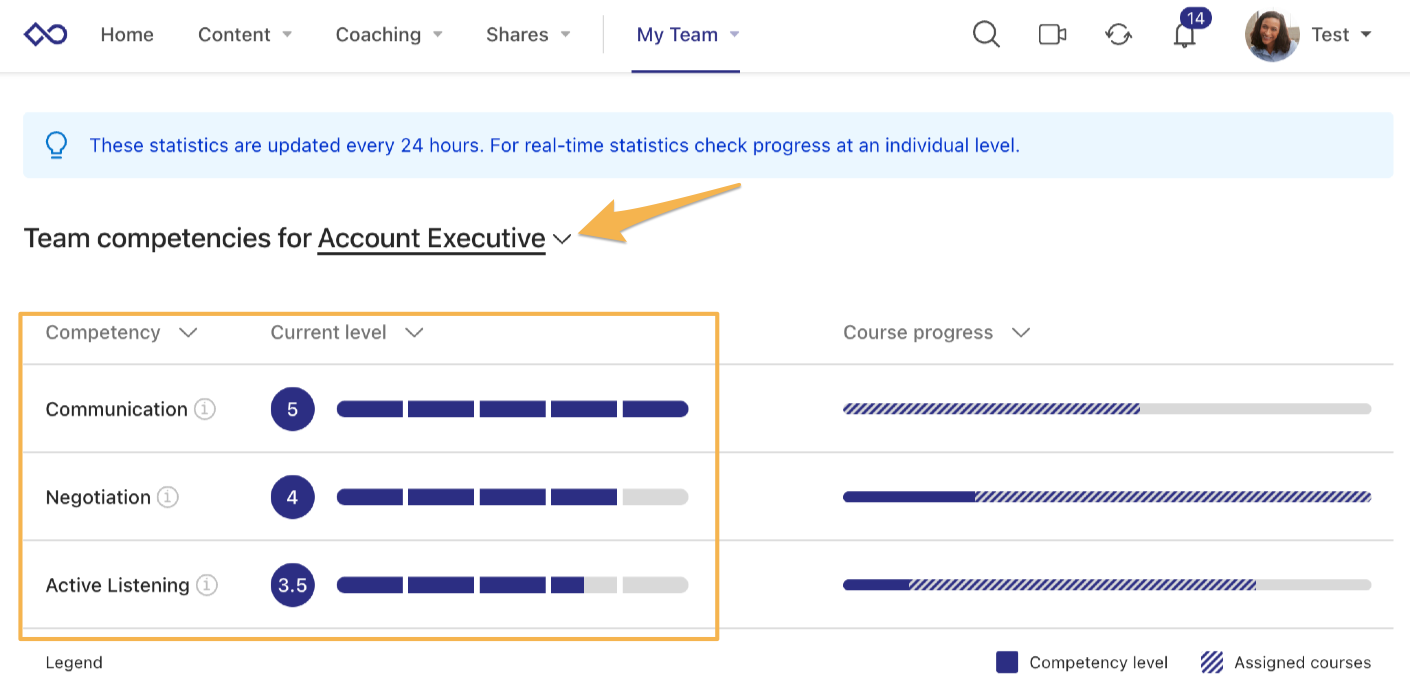Click the sync/refresh icon
This screenshot has height=692, width=1410.
tap(1118, 34)
